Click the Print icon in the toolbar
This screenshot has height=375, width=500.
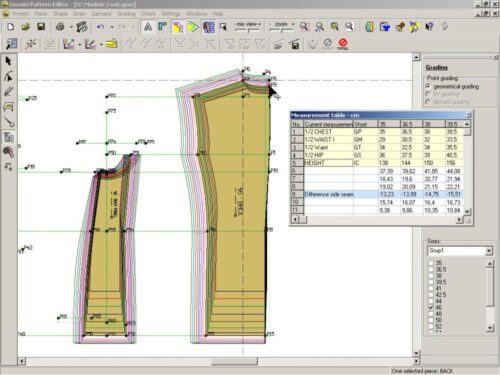pos(60,27)
